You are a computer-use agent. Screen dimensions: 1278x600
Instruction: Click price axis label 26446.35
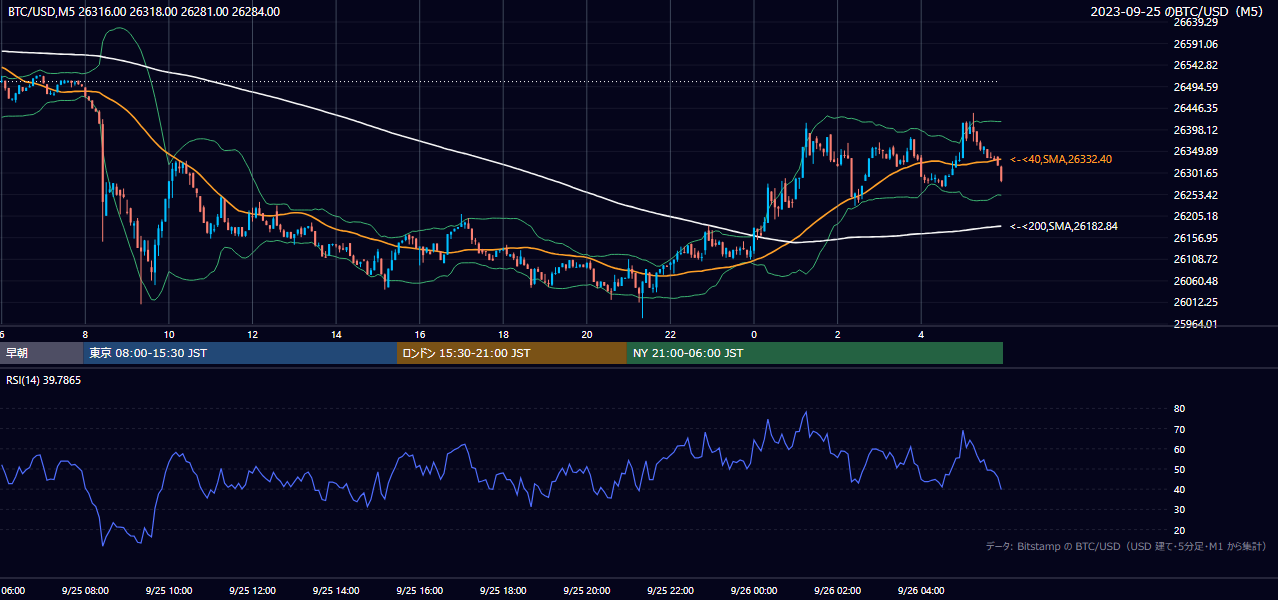point(1195,108)
